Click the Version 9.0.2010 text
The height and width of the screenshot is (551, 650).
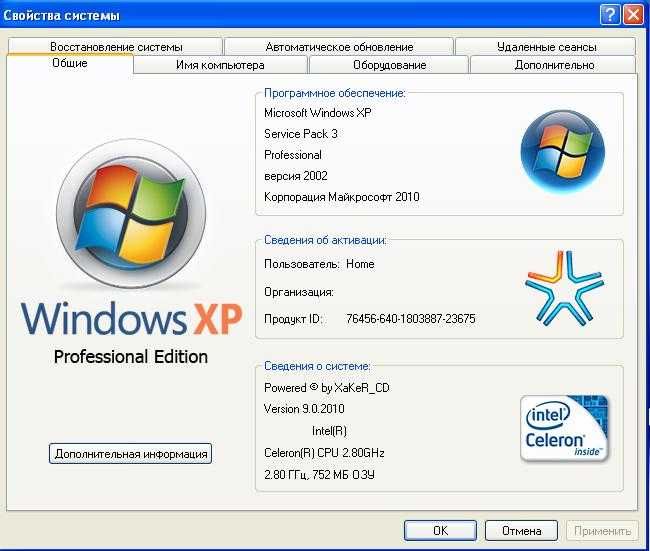(304, 409)
